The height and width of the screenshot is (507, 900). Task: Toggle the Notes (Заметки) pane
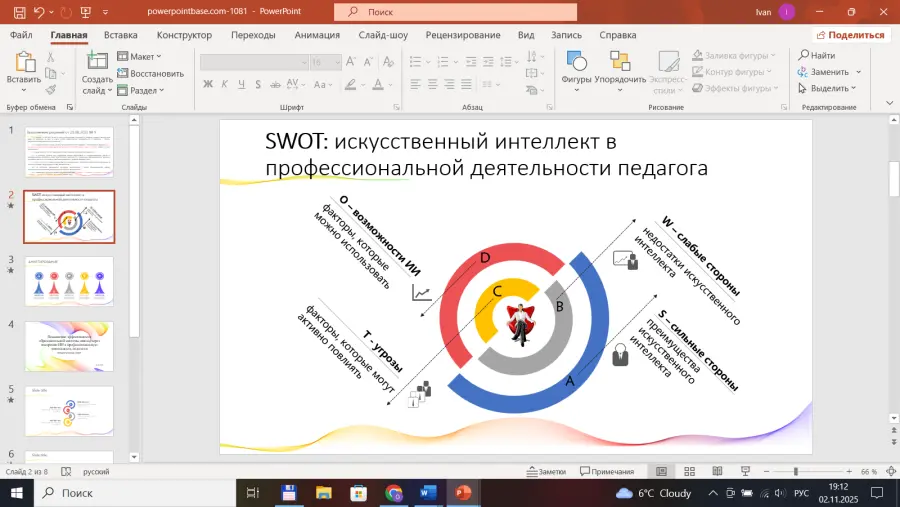[546, 471]
